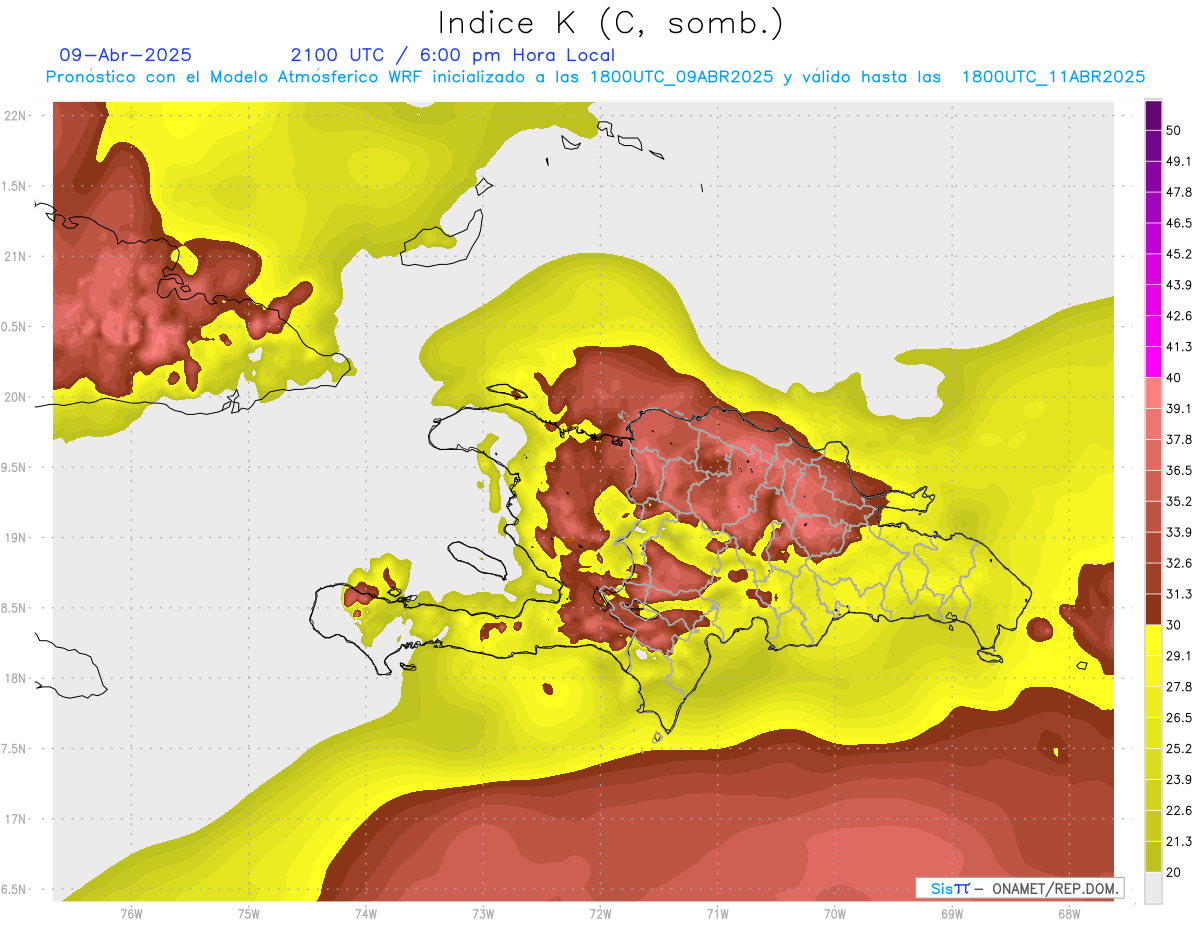The image size is (1200, 927).
Task: Click the "22N" latitude label
Action: [x=16, y=116]
